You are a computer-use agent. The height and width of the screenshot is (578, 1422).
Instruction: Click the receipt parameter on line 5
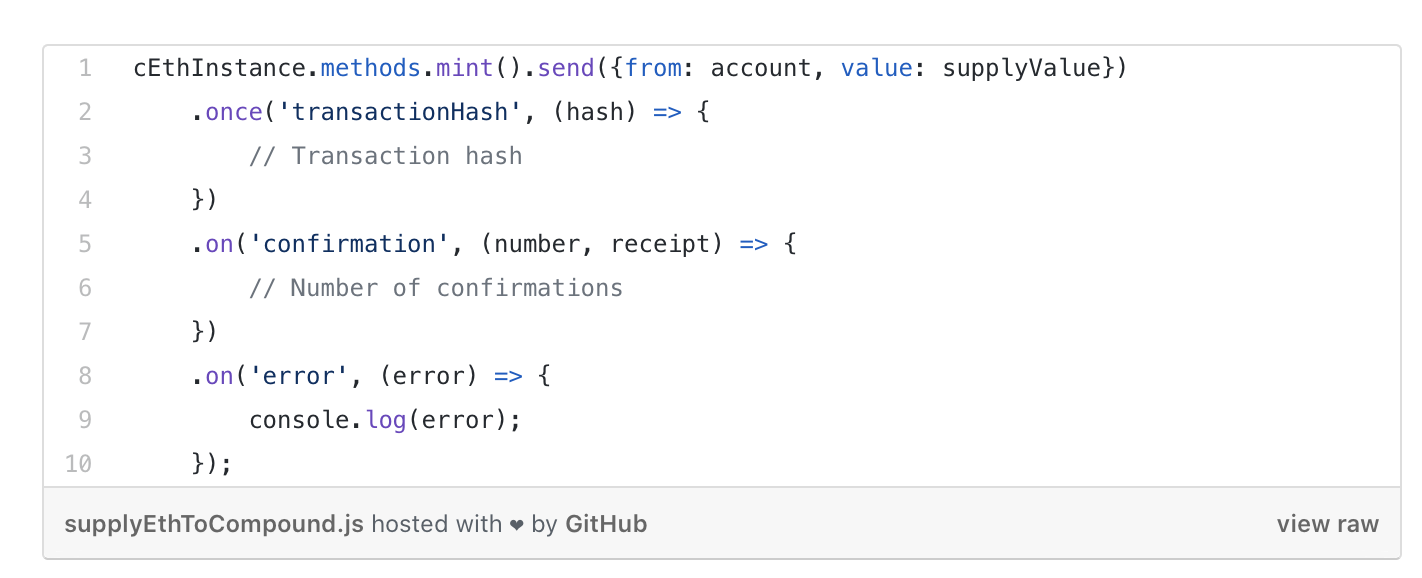pyautogui.click(x=660, y=244)
